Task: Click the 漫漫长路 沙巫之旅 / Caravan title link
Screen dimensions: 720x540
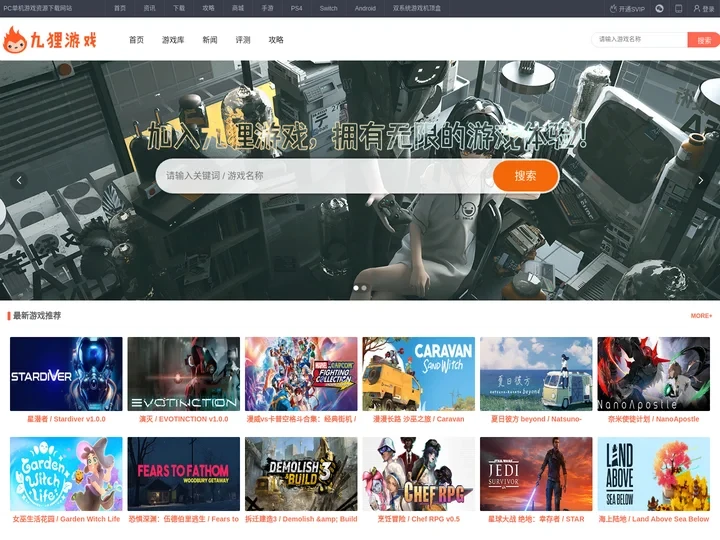Action: pyautogui.click(x=419, y=419)
